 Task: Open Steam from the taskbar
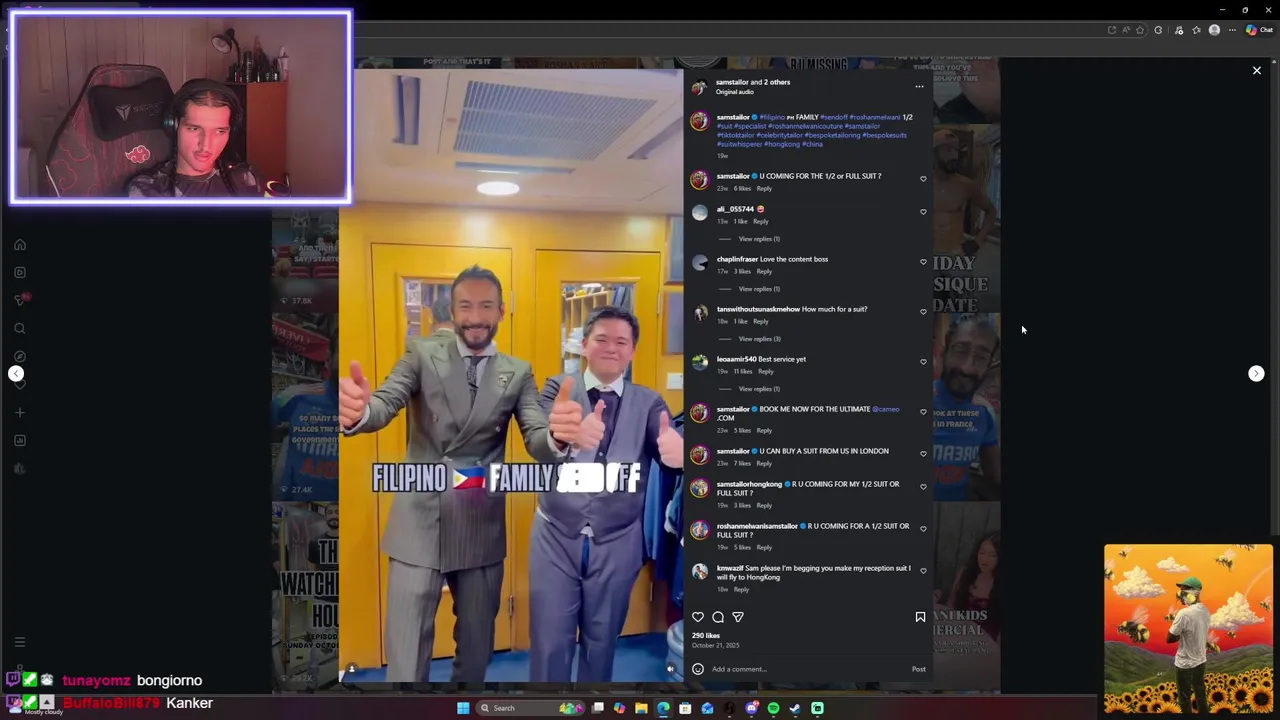pos(795,708)
